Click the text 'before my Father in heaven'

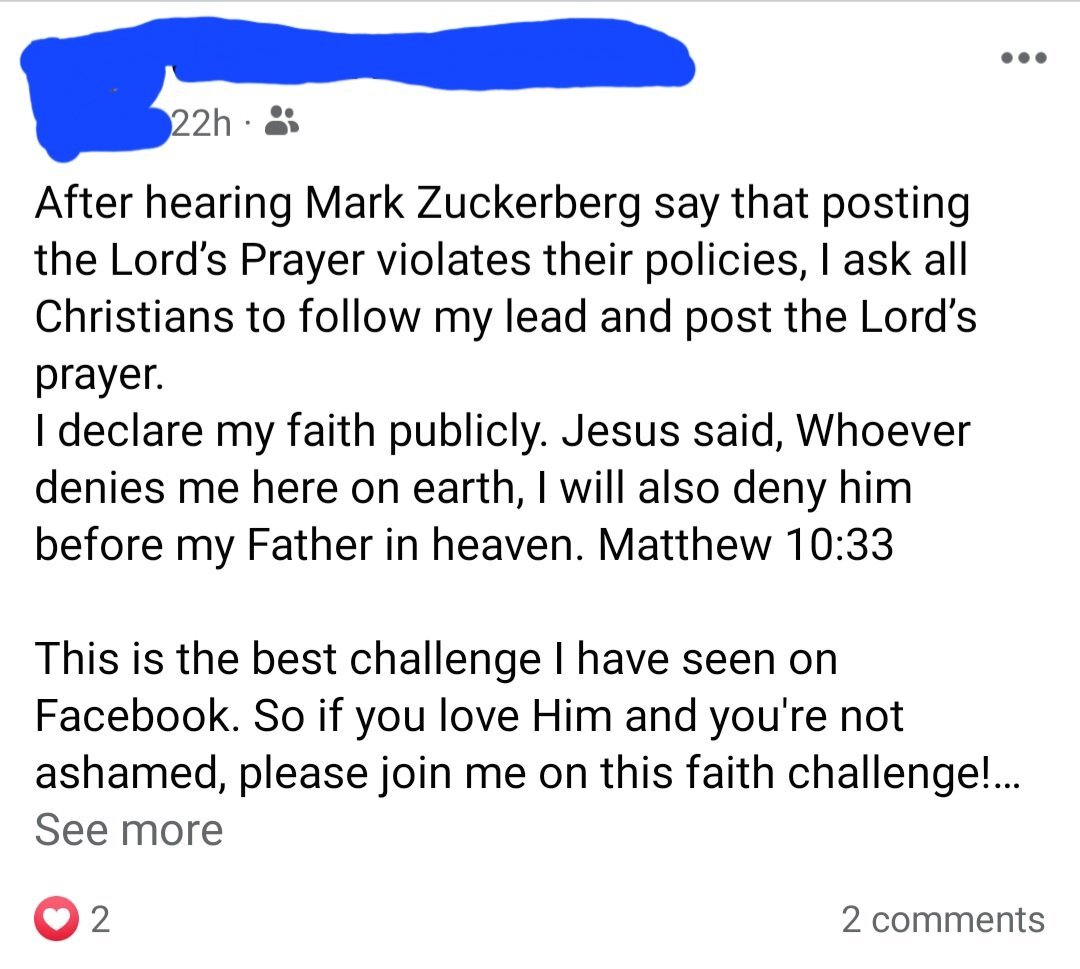click(x=308, y=544)
